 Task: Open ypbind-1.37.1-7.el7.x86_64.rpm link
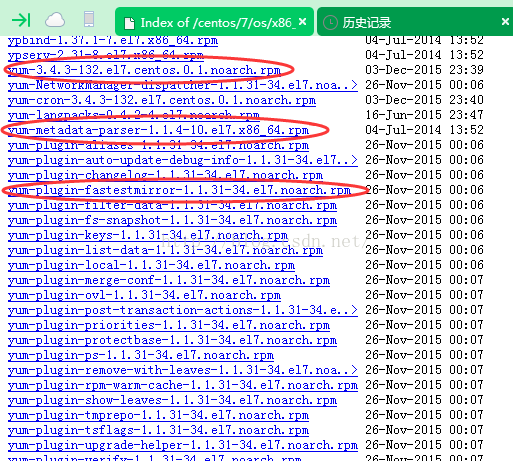tap(113, 41)
